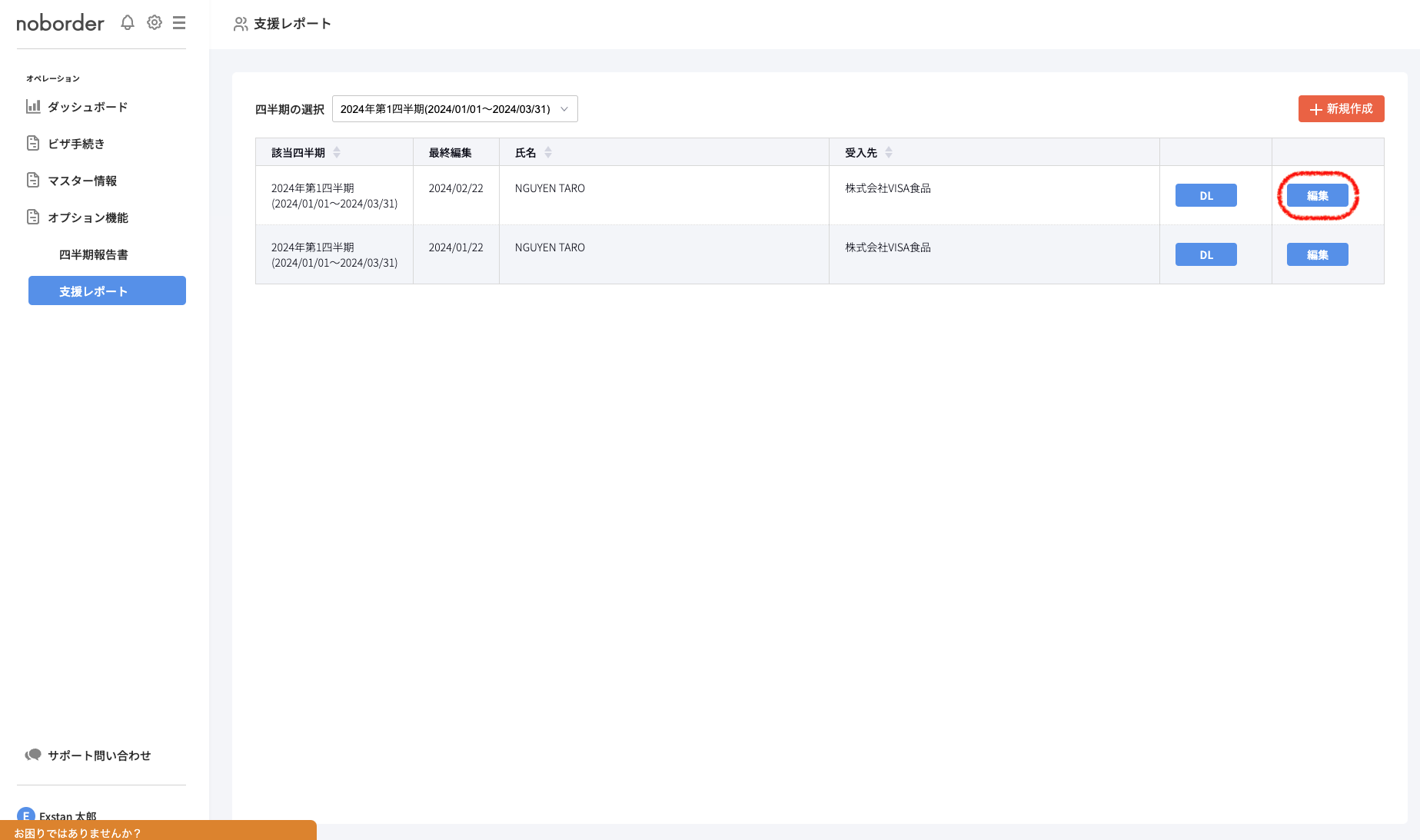The width and height of the screenshot is (1420, 840).
Task: Select the 支援レポート sidebar item
Action: pyautogui.click(x=107, y=291)
